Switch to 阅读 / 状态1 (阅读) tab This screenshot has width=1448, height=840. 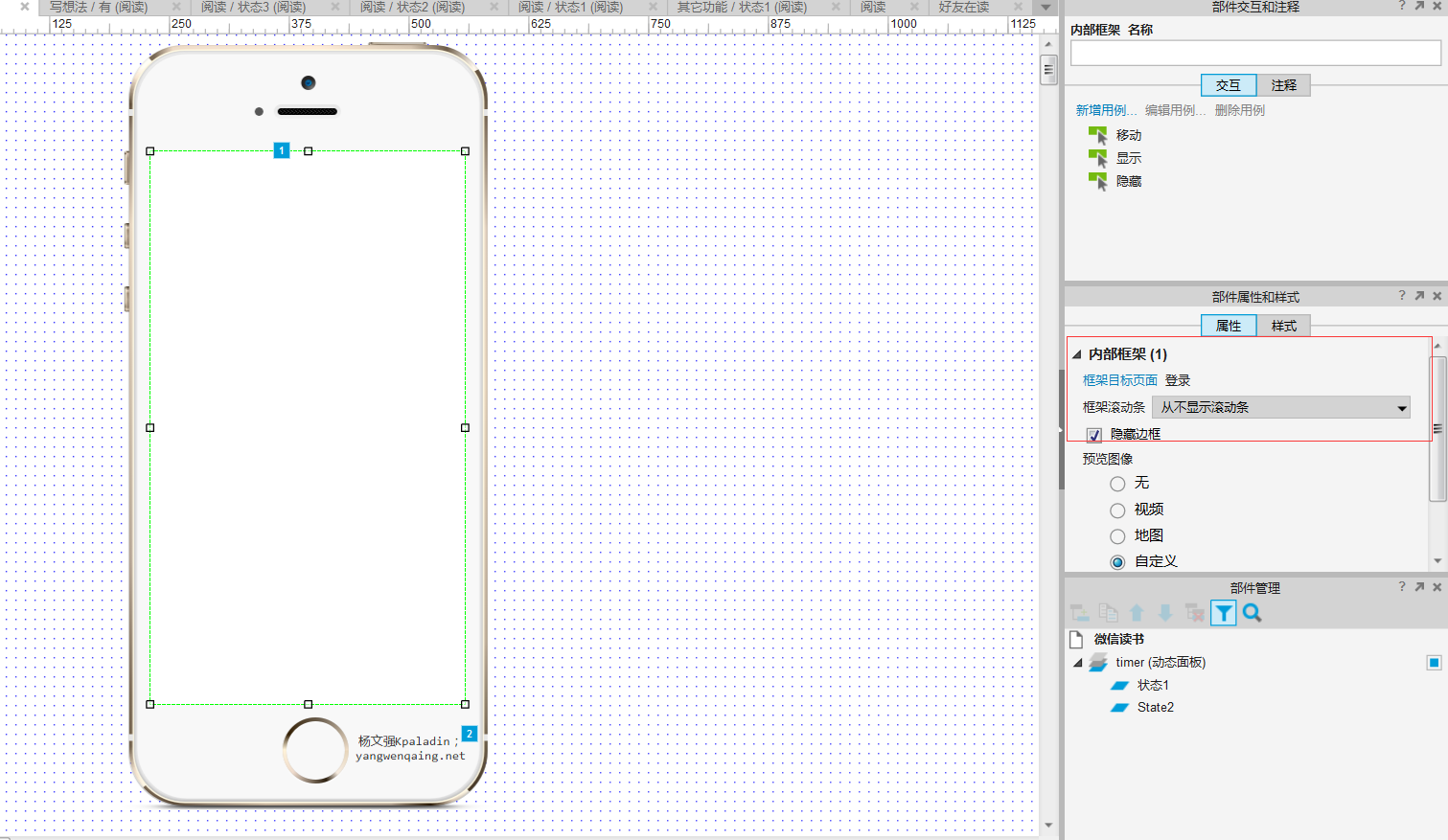571,7
